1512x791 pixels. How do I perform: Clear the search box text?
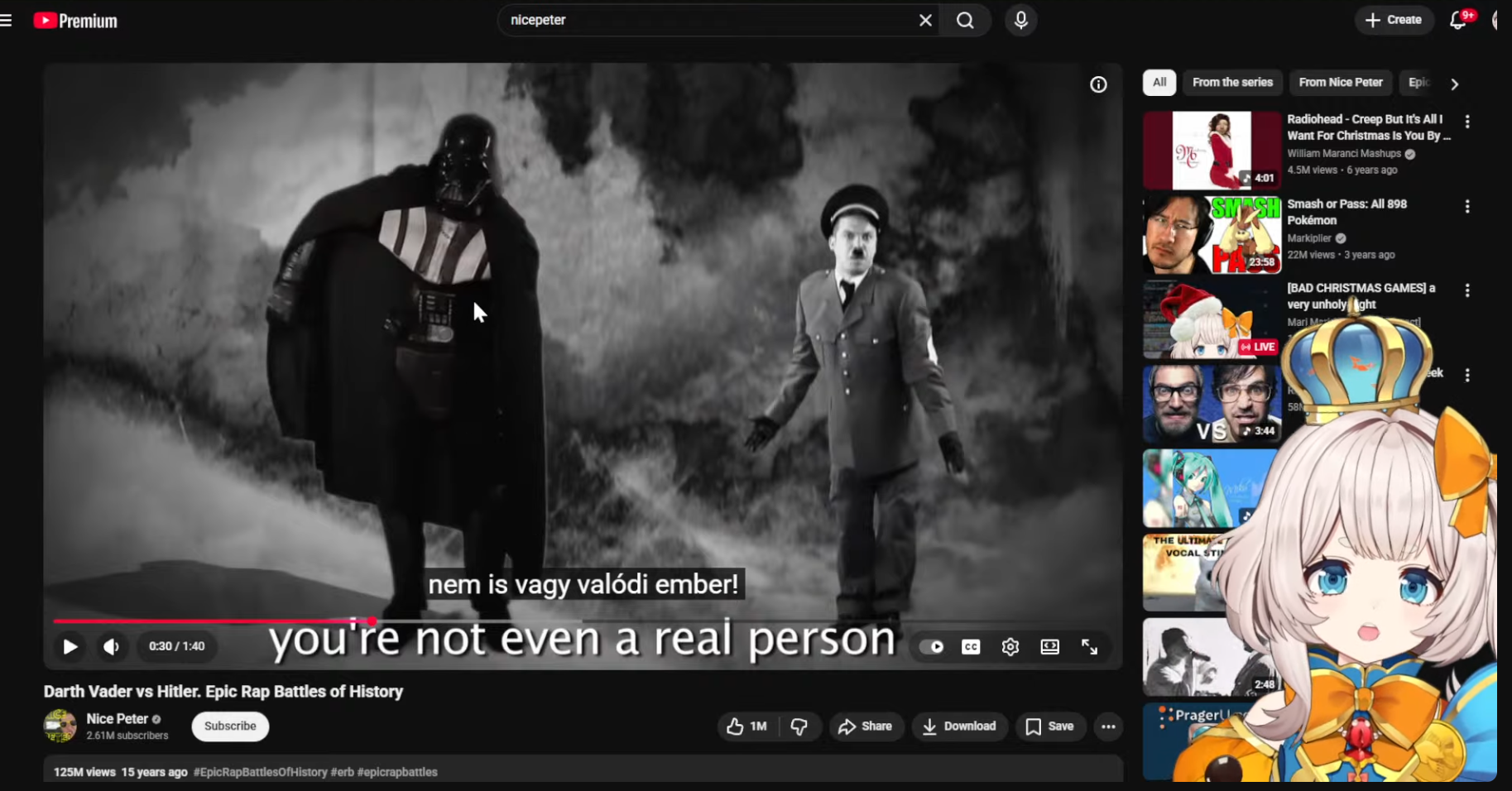[x=925, y=21]
